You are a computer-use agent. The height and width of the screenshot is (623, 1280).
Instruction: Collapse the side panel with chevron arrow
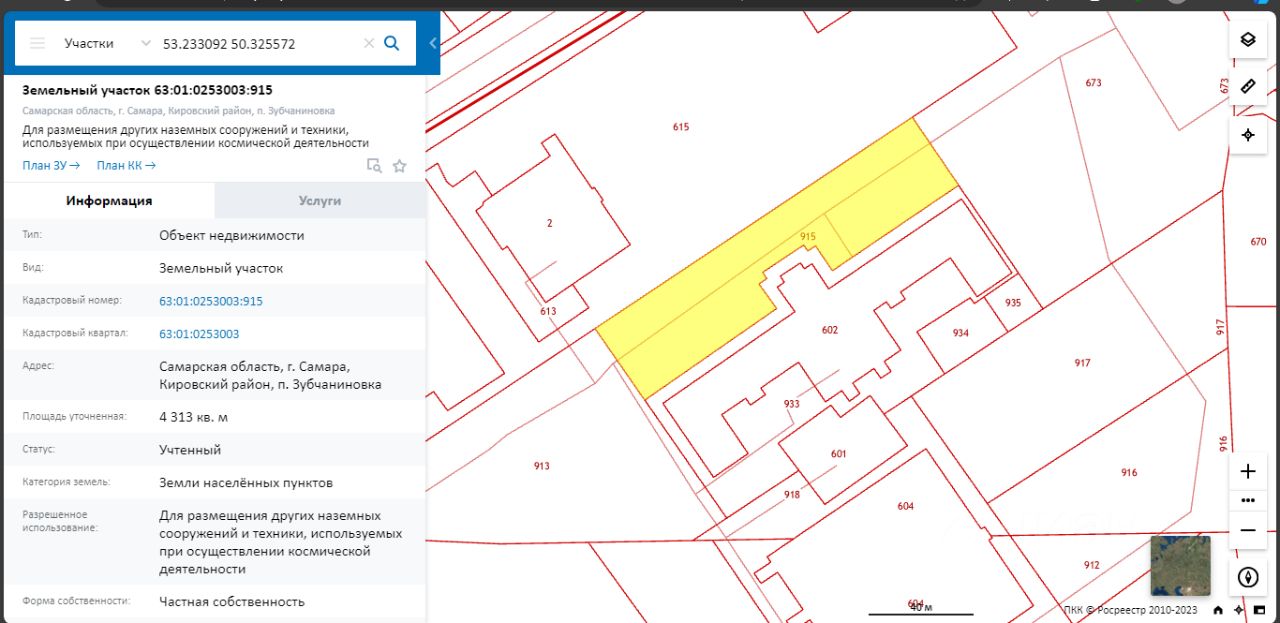pos(433,43)
